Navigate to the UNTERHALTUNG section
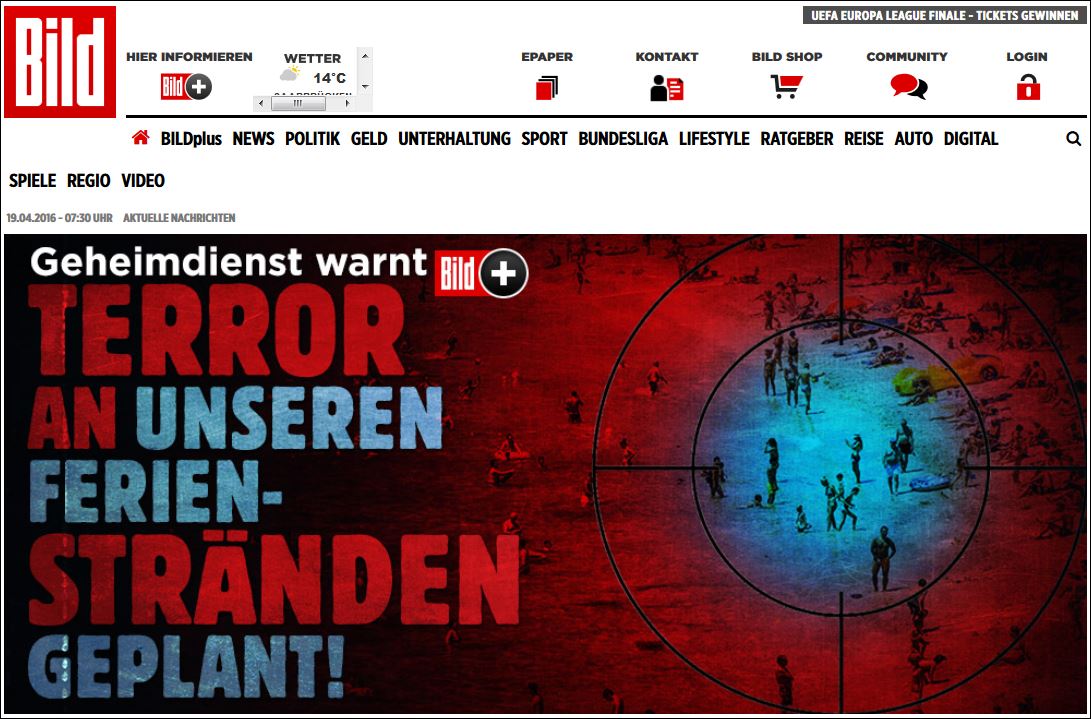The image size is (1091, 719). [454, 139]
